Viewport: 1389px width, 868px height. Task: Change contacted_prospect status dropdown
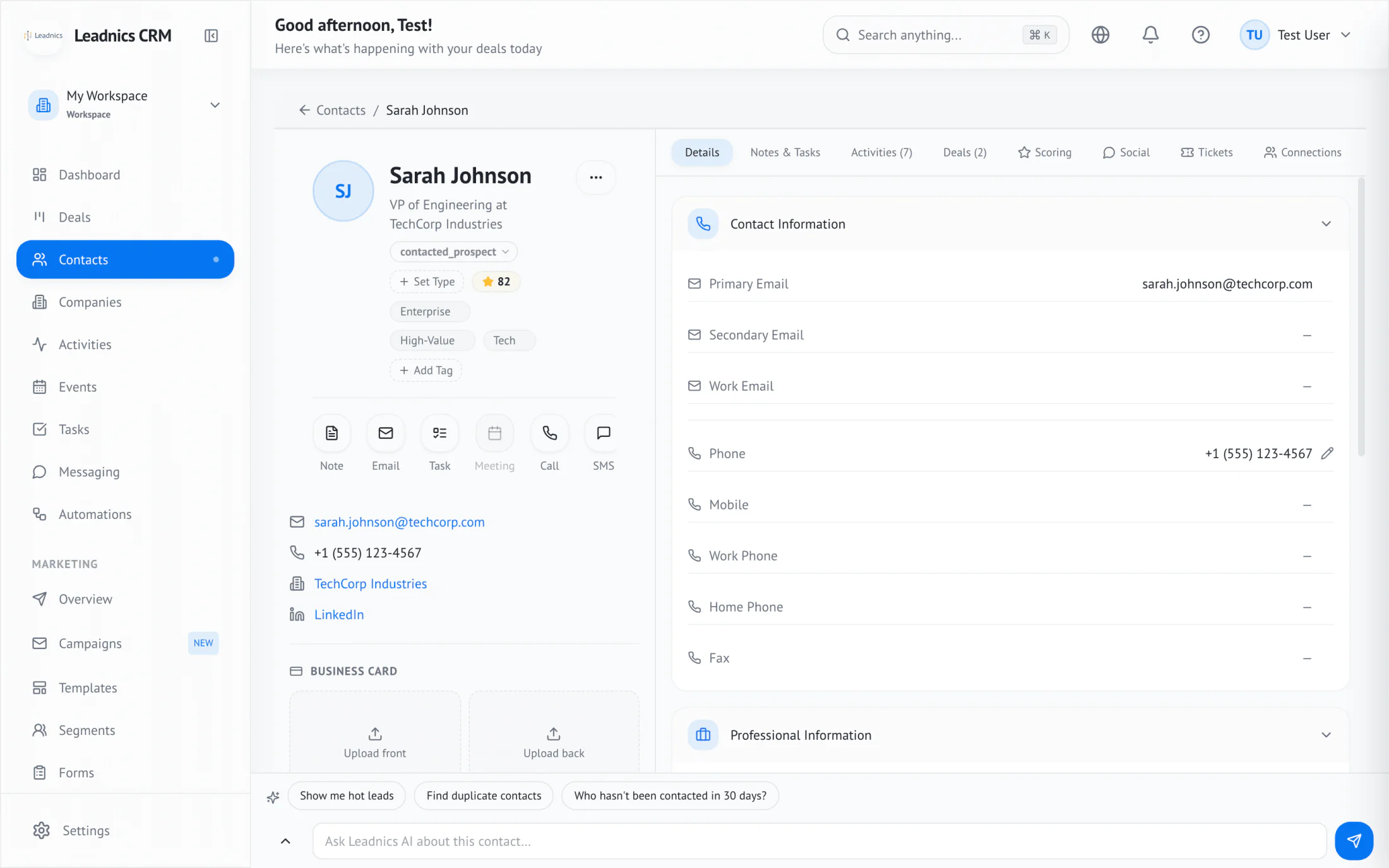(453, 252)
